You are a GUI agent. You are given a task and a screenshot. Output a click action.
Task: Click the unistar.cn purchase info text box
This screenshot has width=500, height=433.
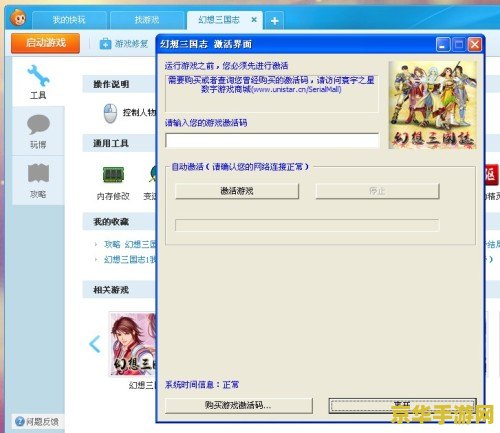(x=272, y=94)
